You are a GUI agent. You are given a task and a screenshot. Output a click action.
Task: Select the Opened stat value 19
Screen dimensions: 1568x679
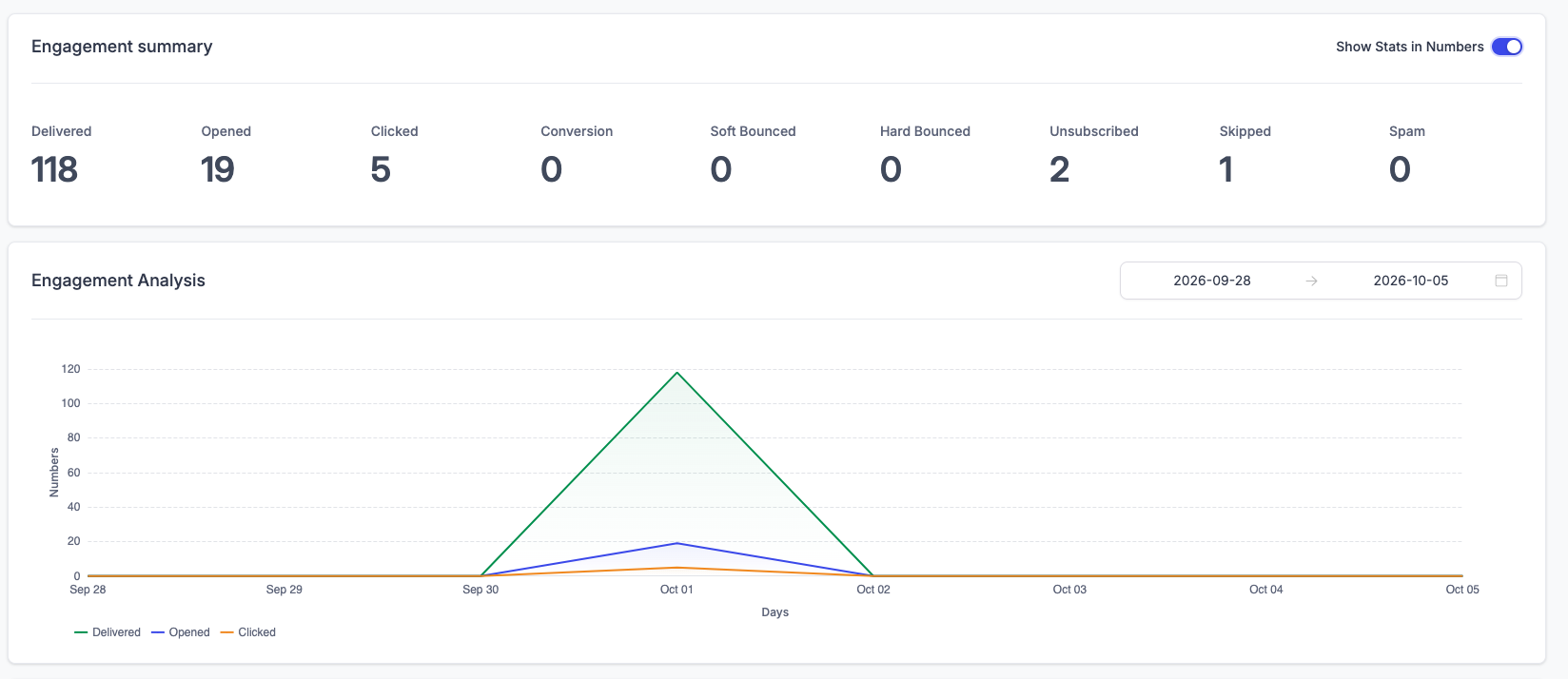[218, 169]
